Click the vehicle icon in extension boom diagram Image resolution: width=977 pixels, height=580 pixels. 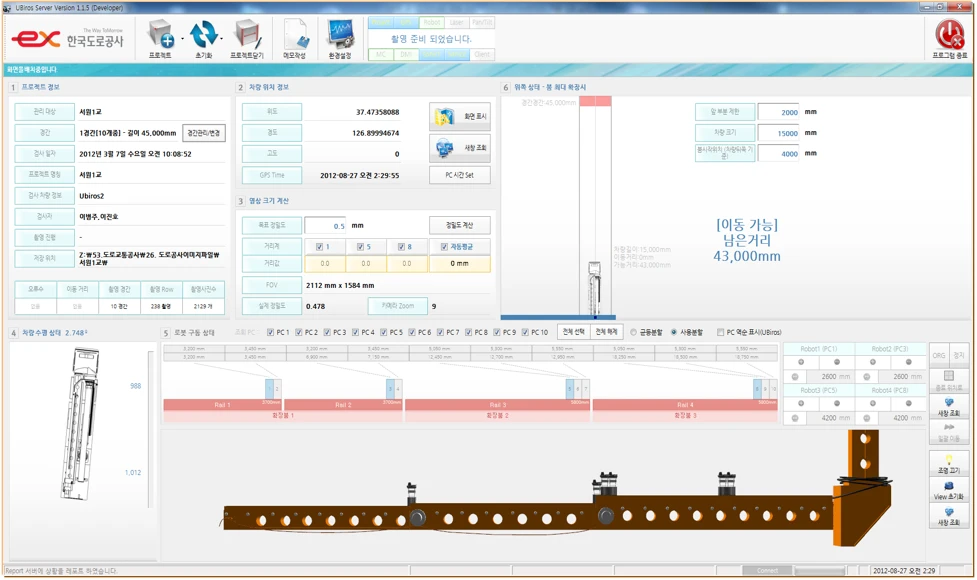[595, 288]
